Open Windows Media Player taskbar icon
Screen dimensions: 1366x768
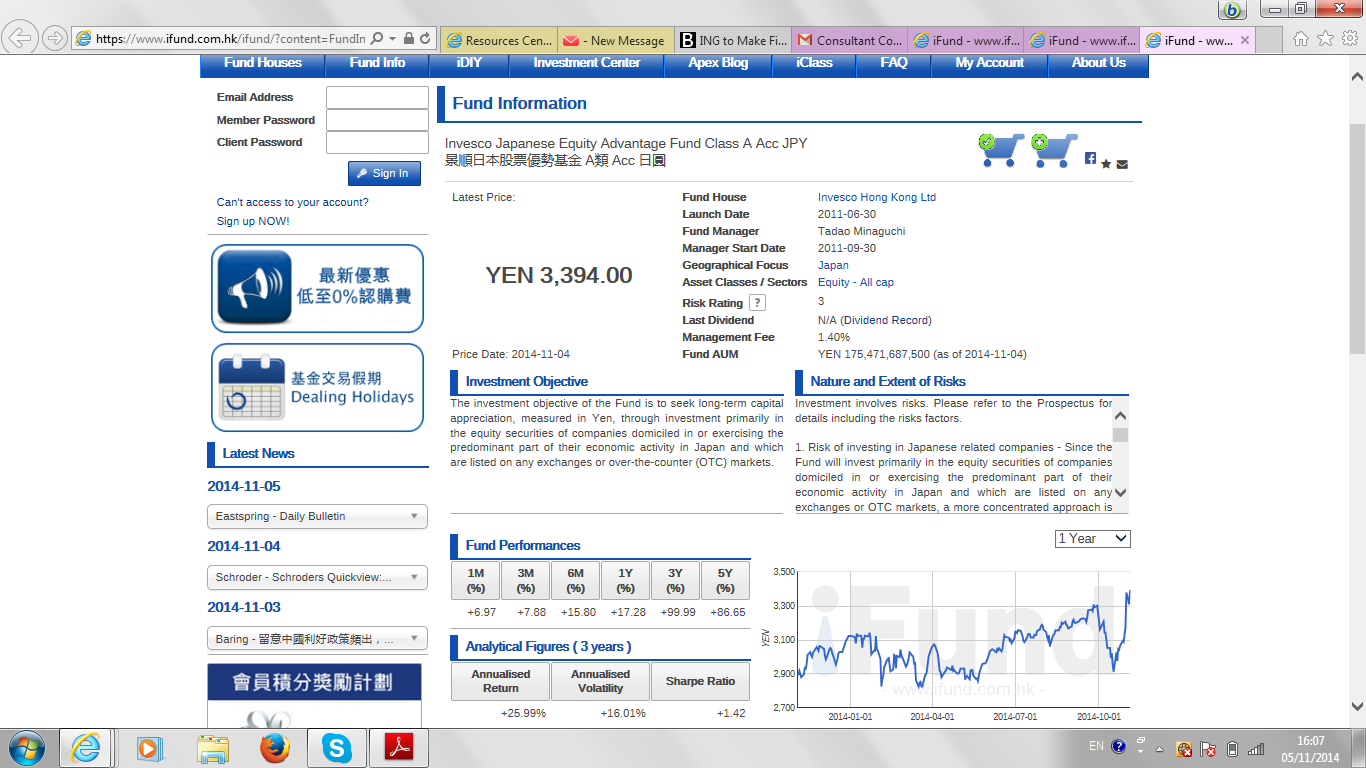(148, 748)
